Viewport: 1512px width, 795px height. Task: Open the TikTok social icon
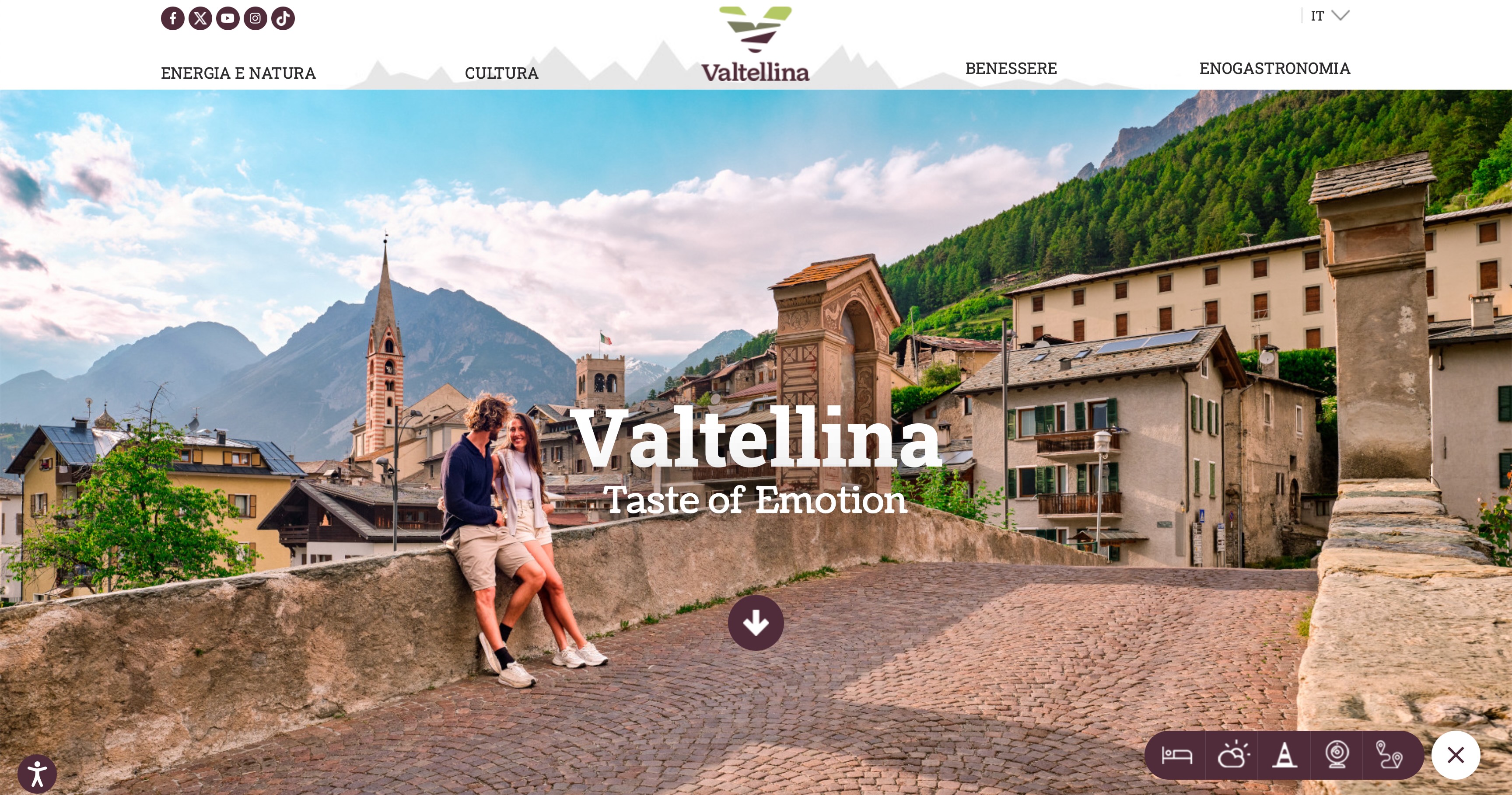click(283, 18)
